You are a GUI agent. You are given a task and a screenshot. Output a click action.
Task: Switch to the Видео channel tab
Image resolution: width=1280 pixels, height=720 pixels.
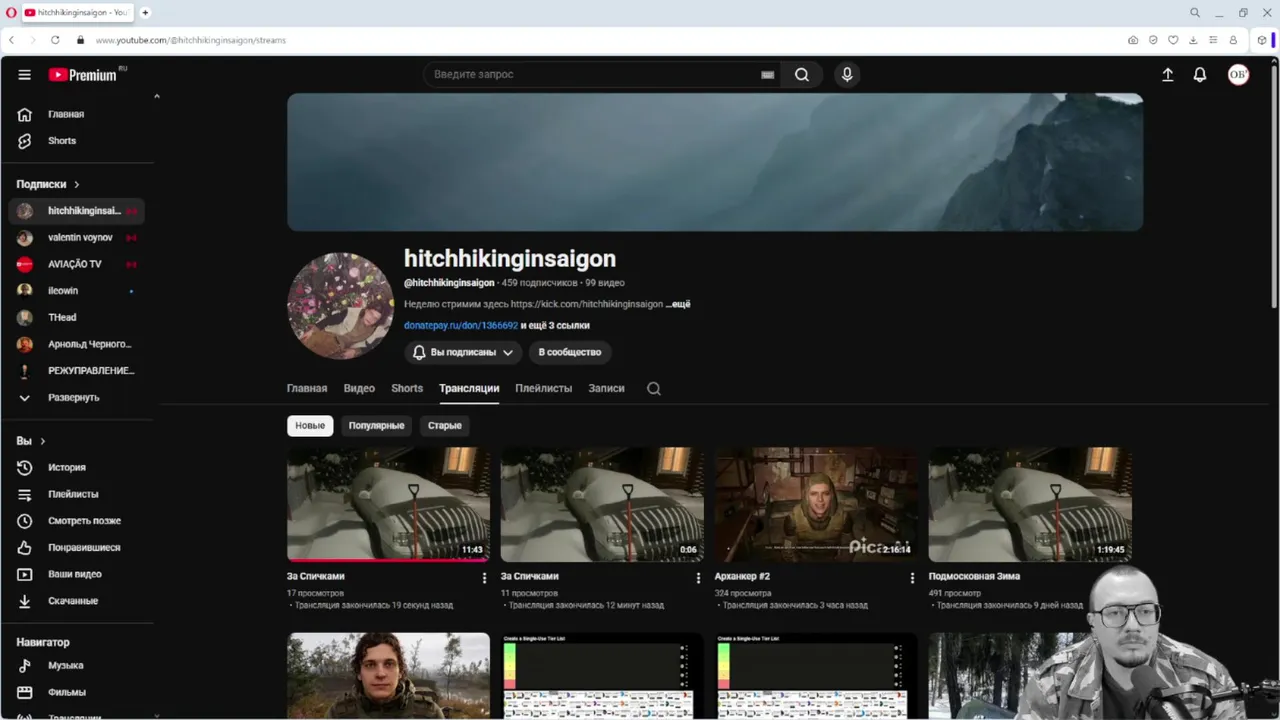point(359,388)
